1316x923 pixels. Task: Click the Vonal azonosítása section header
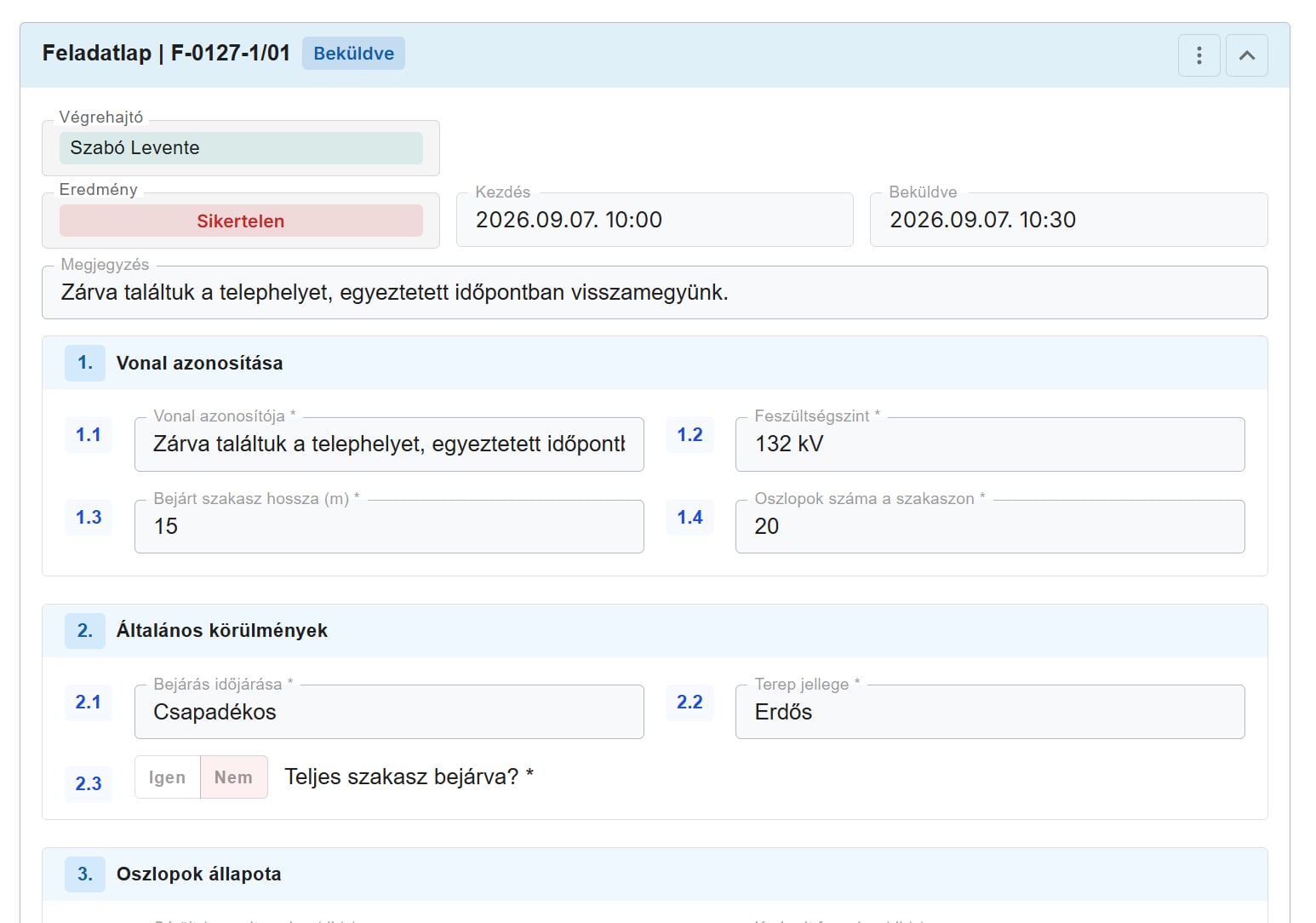(655, 364)
